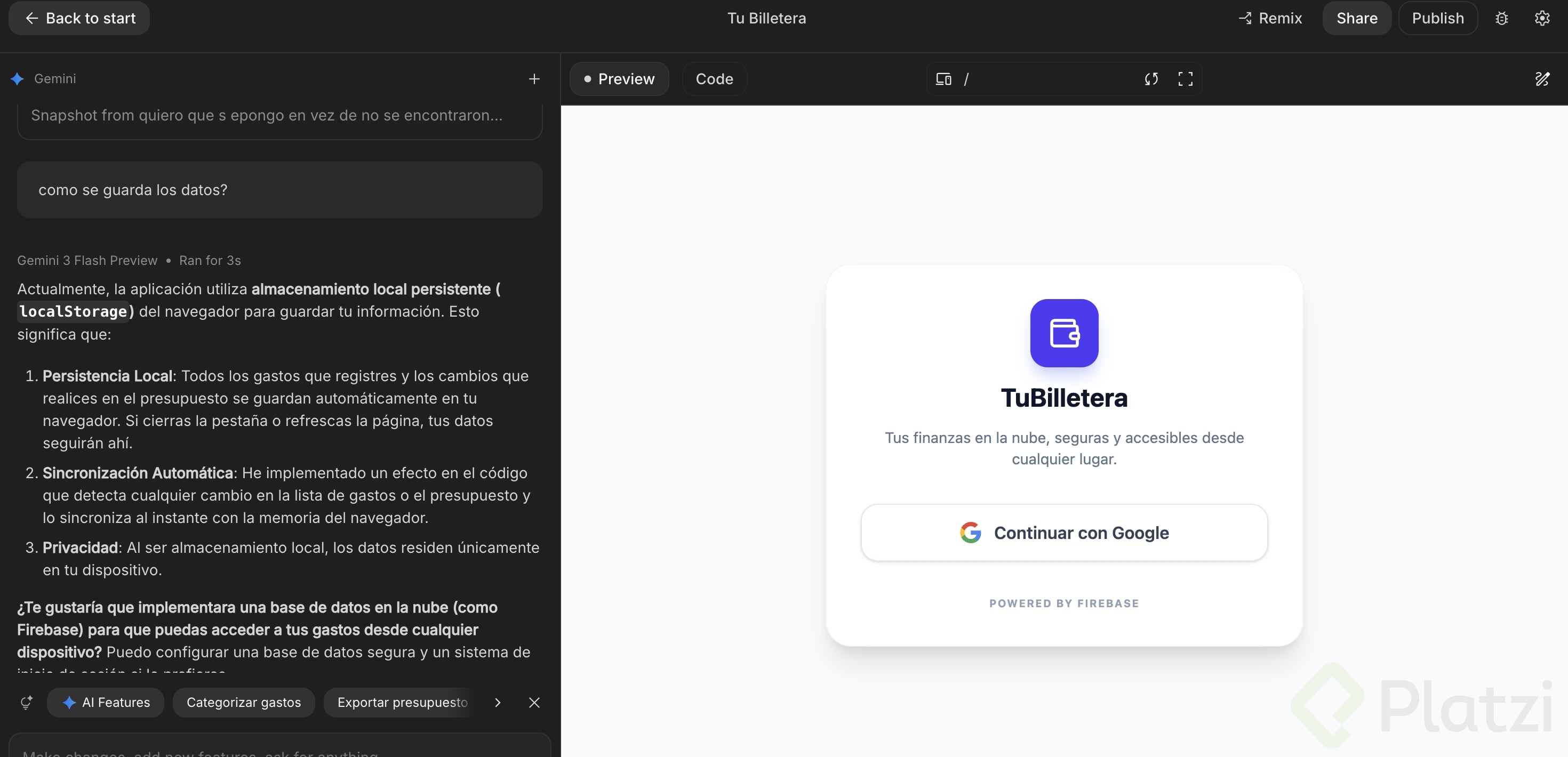The height and width of the screenshot is (757, 1568).
Task: Enter fullscreen preview mode
Action: tap(1185, 79)
